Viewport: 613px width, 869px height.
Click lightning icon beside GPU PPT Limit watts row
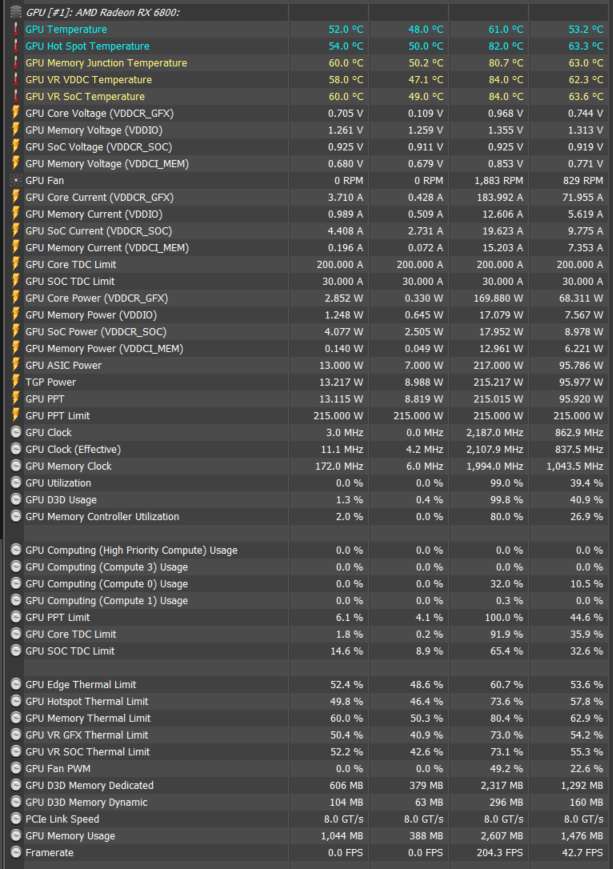pos(16,416)
